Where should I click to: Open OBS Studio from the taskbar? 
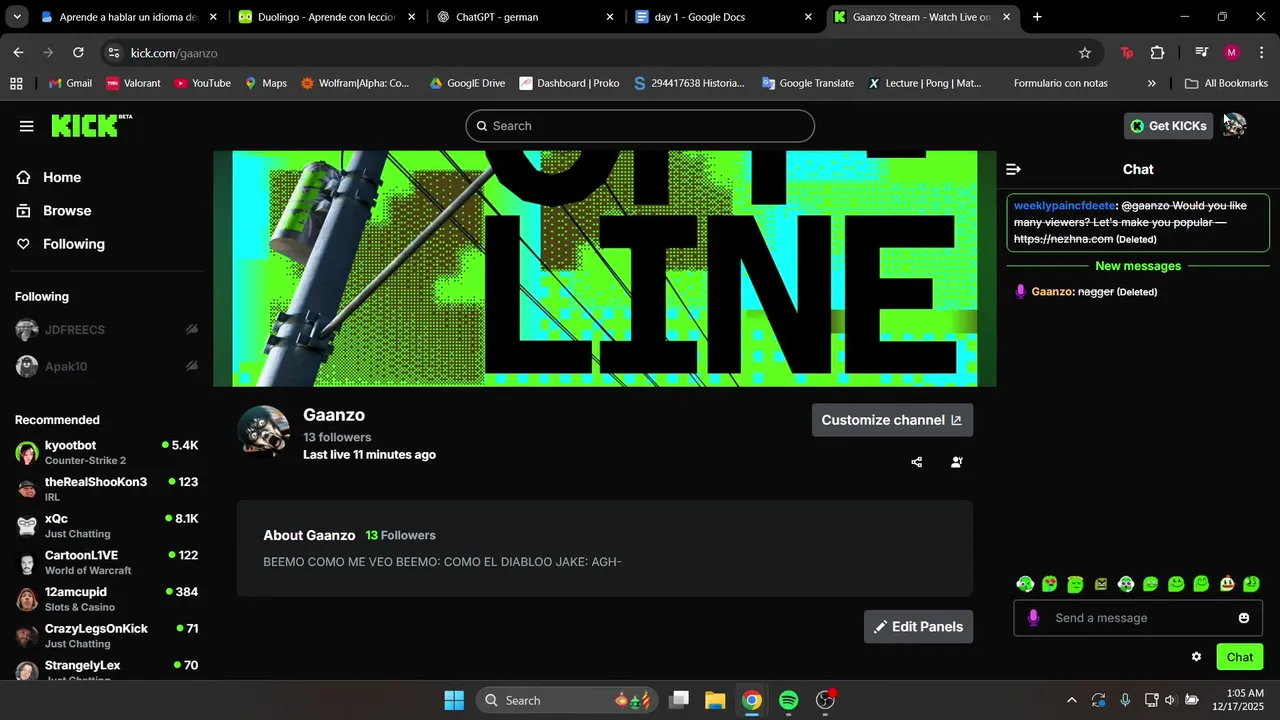[x=826, y=700]
